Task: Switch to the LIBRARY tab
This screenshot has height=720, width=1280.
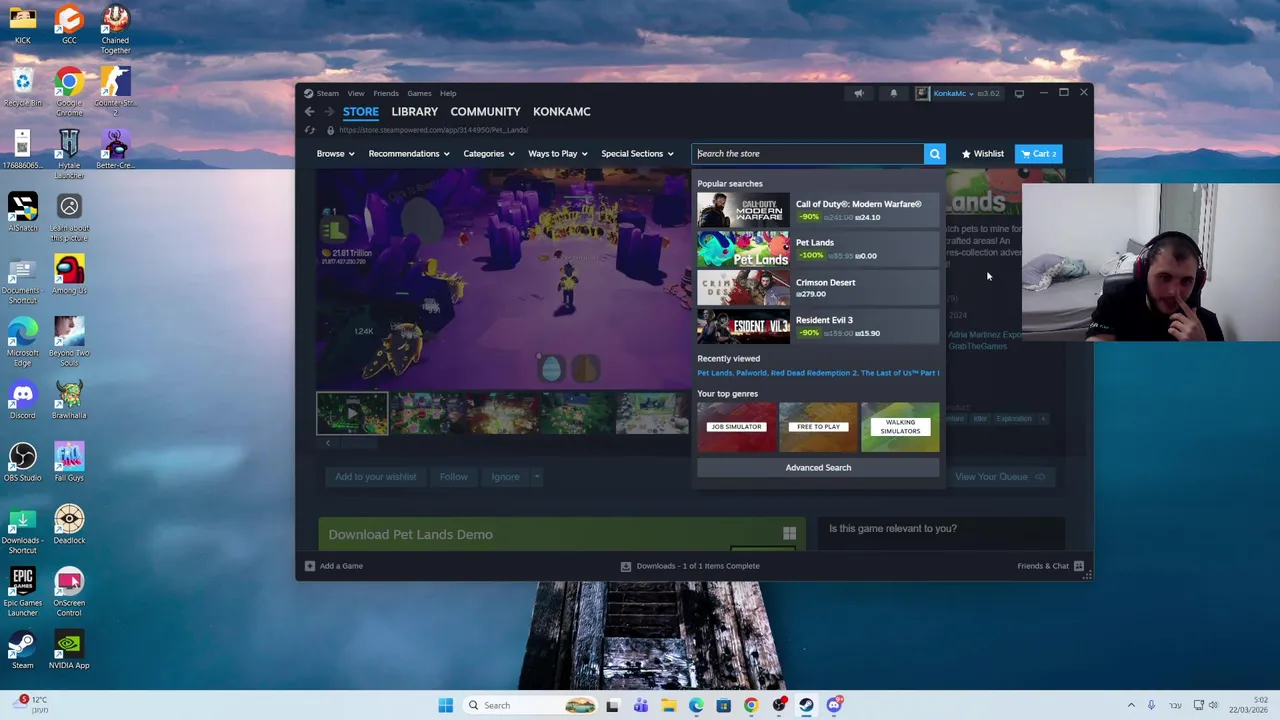Action: [414, 112]
